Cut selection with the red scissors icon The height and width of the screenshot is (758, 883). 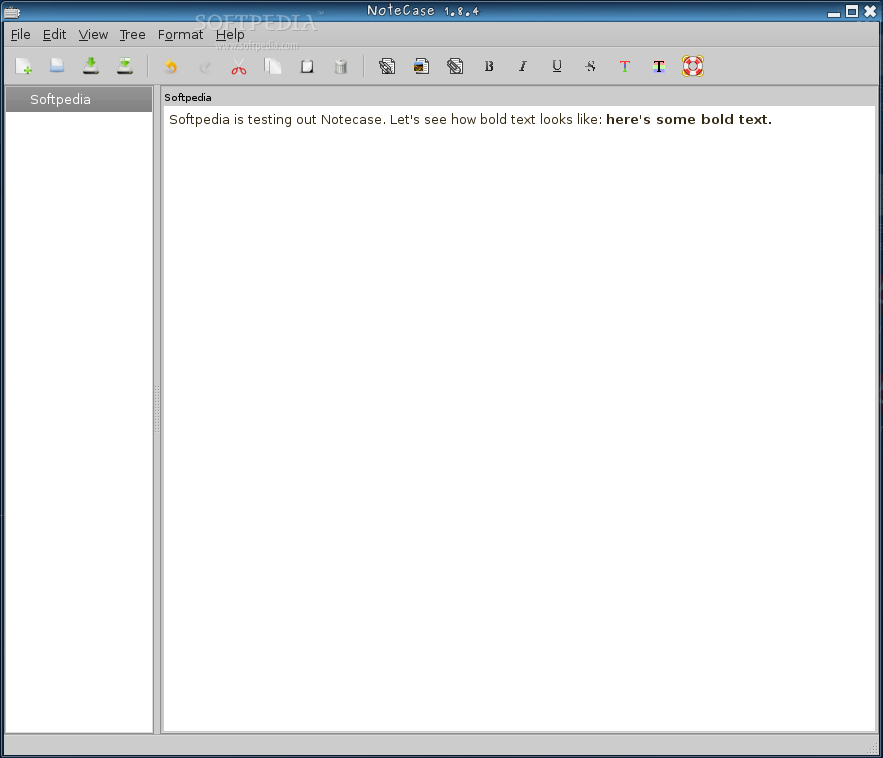[239, 66]
